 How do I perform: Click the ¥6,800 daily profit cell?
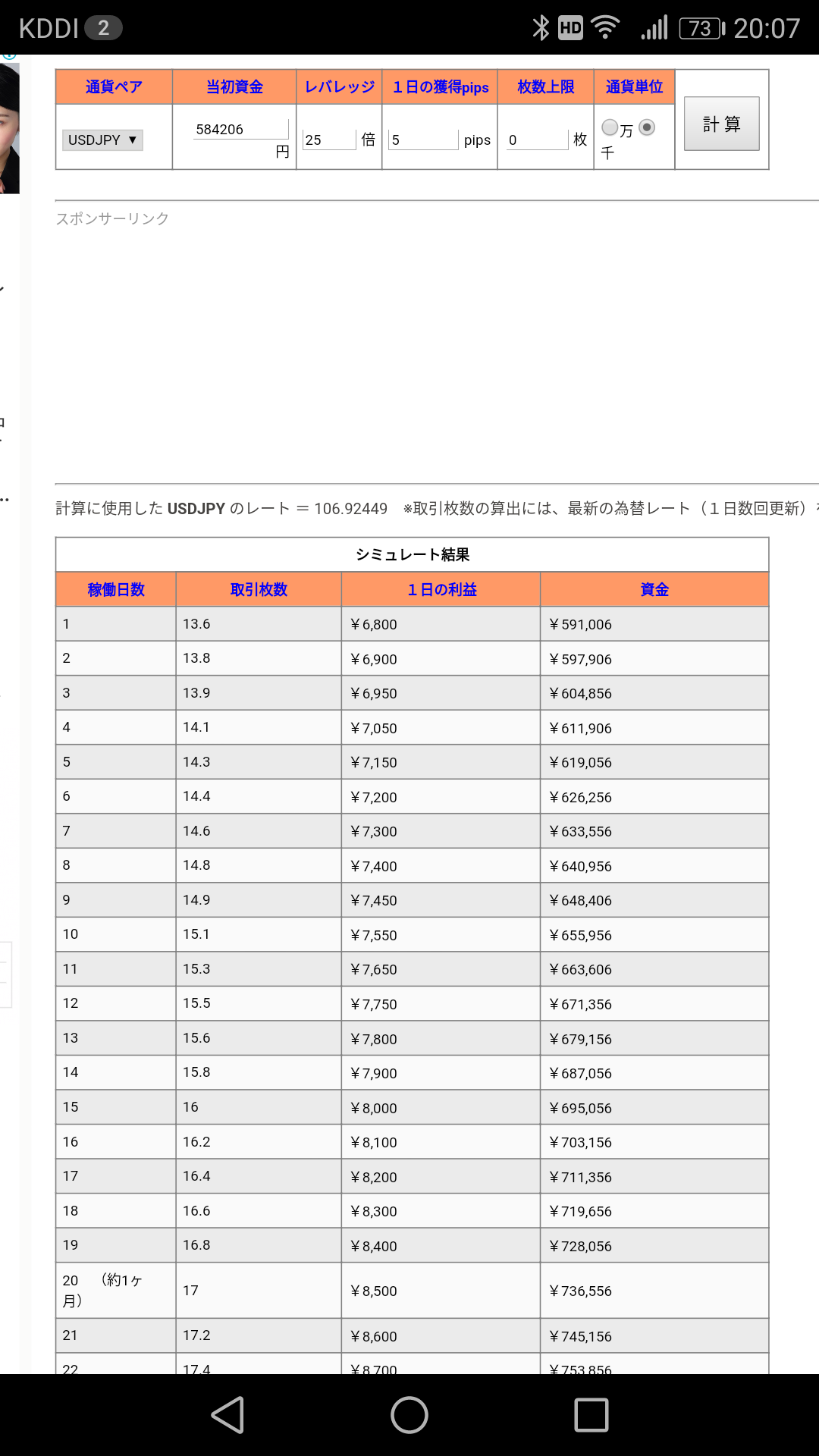coord(441,624)
